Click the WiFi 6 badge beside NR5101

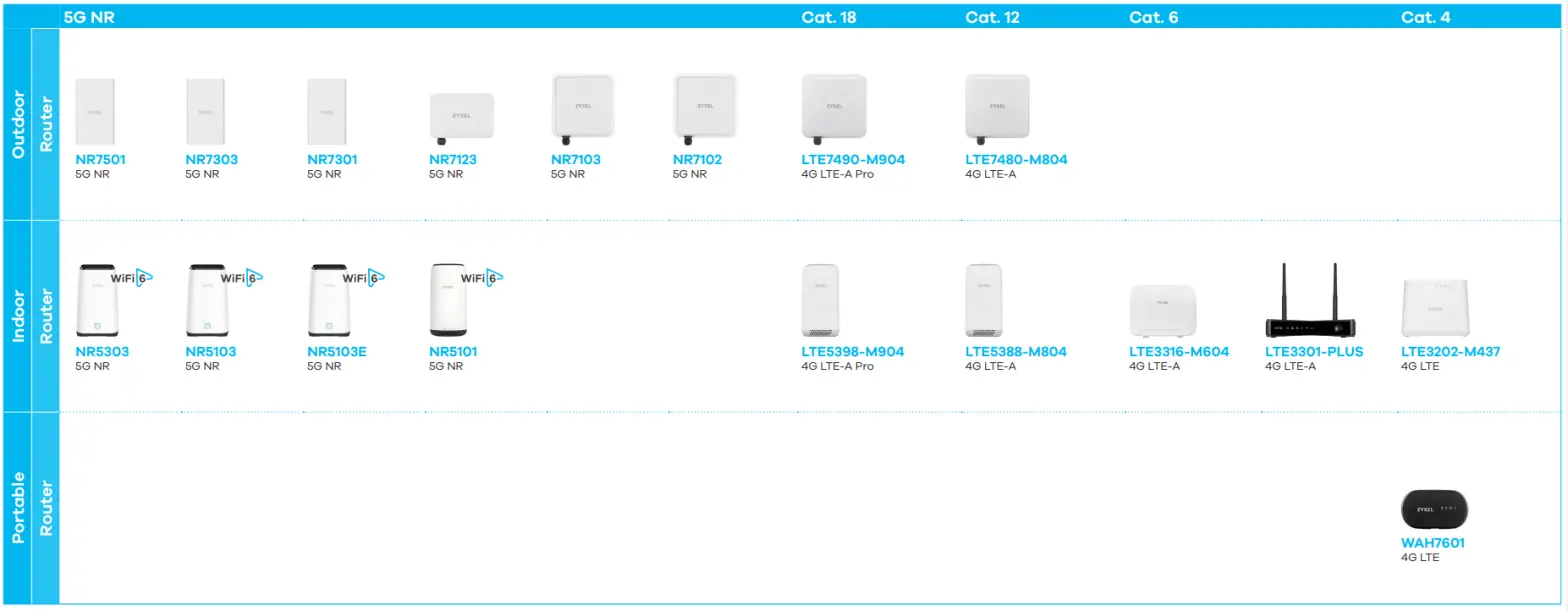481,278
